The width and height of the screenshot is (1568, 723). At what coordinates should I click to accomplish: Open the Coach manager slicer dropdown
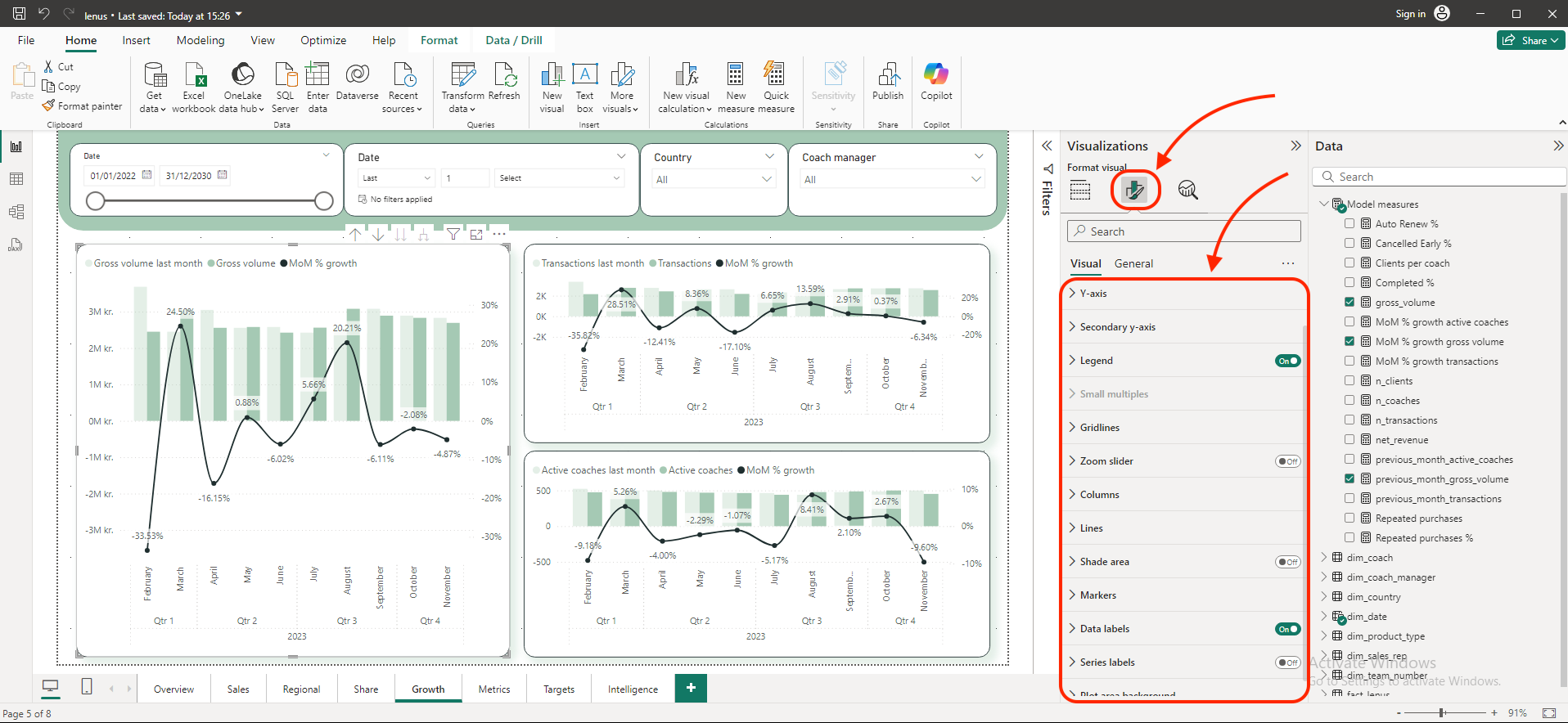click(x=976, y=179)
